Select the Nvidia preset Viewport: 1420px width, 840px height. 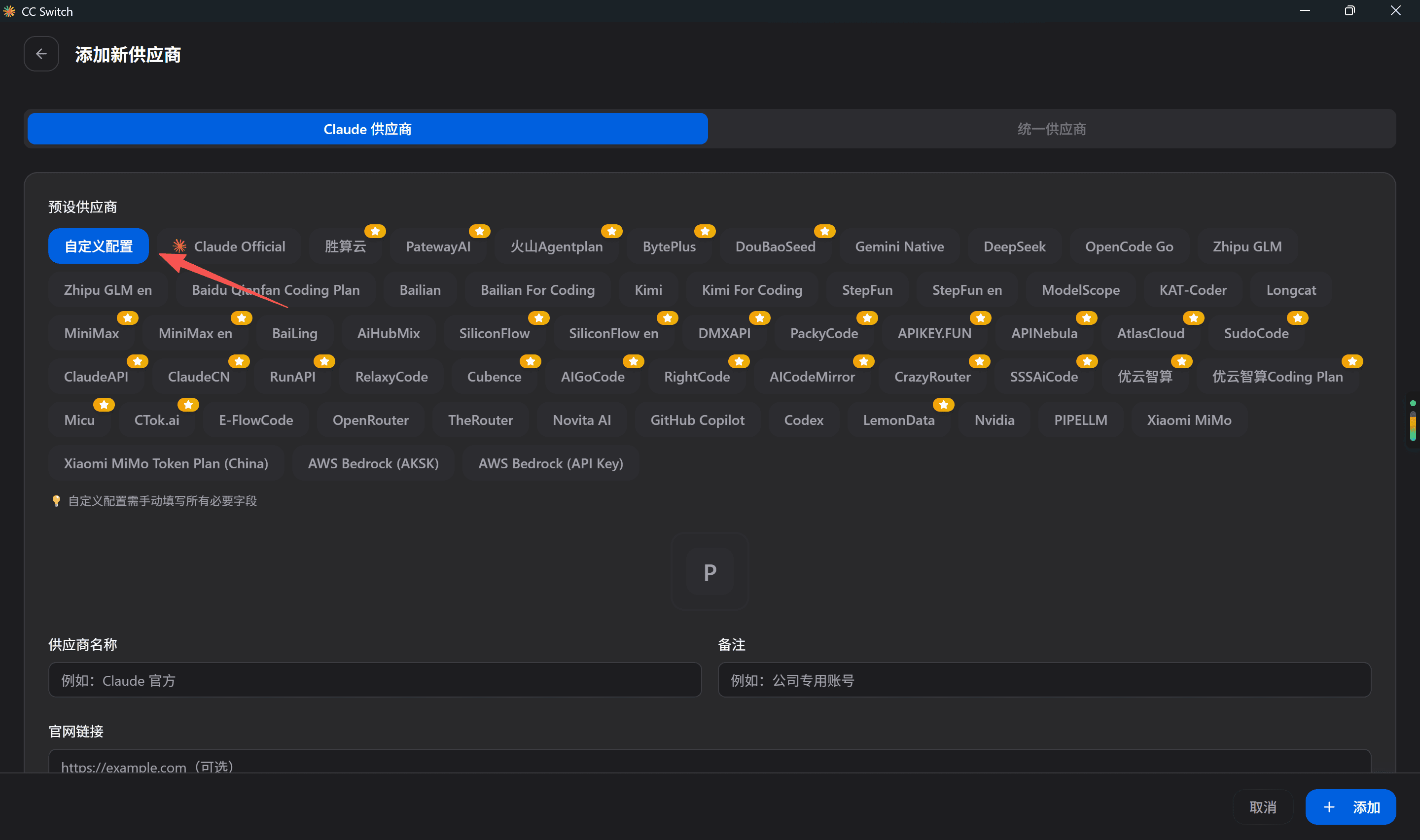(x=994, y=420)
